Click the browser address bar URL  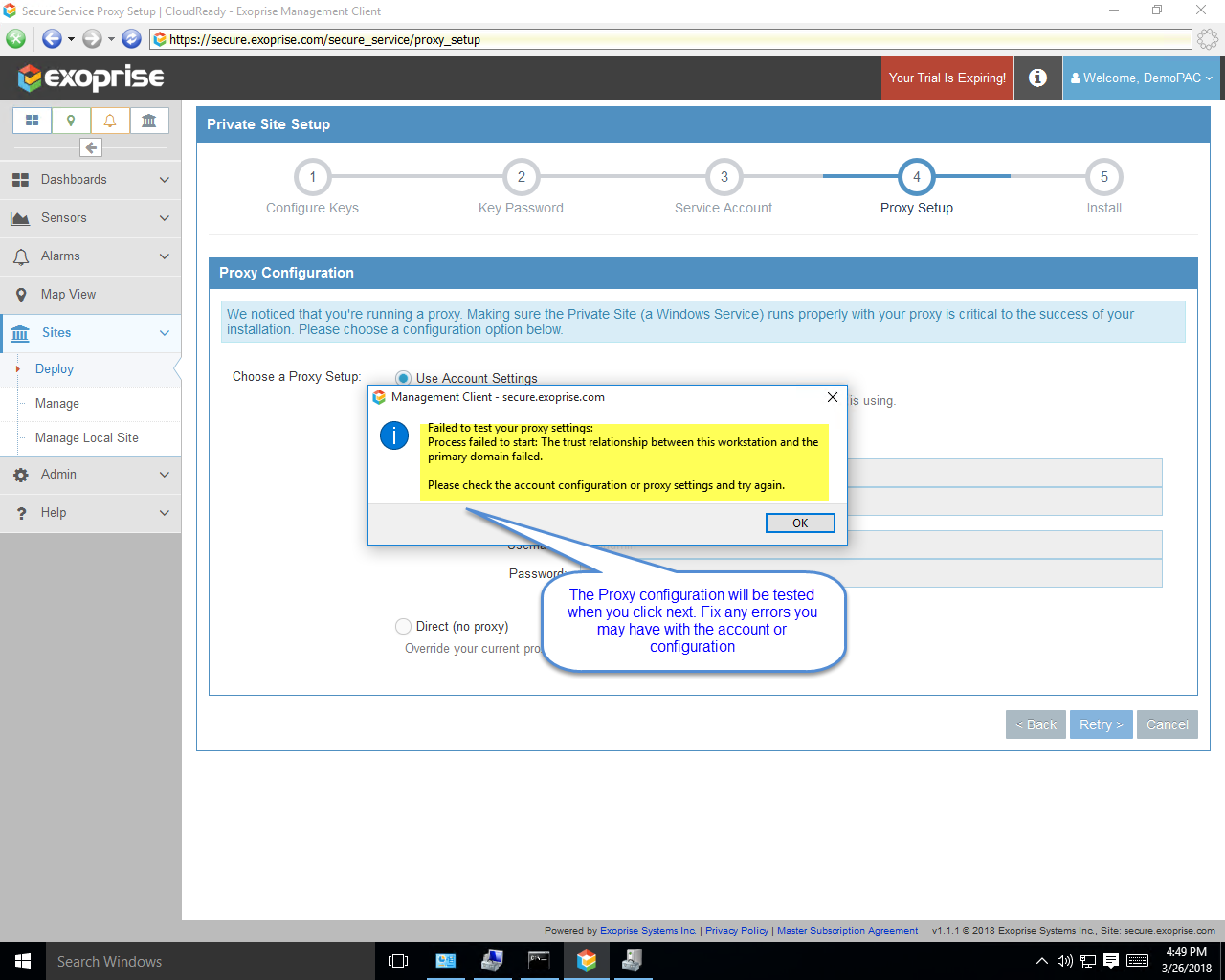(x=671, y=39)
